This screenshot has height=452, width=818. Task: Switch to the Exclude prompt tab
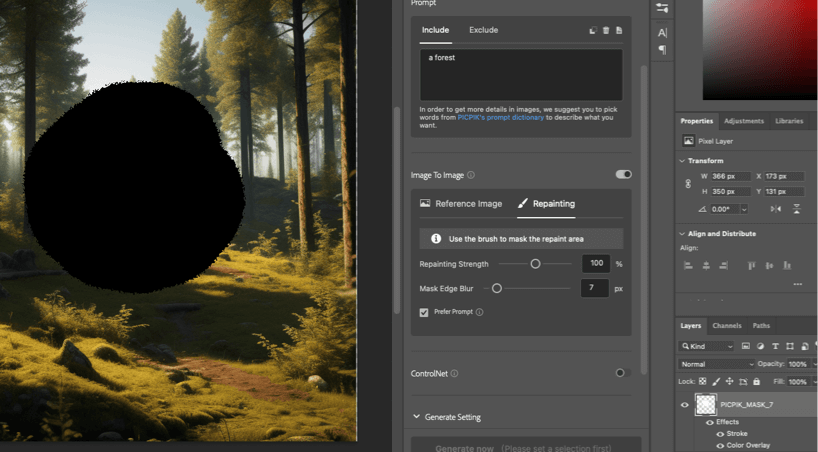coord(483,30)
